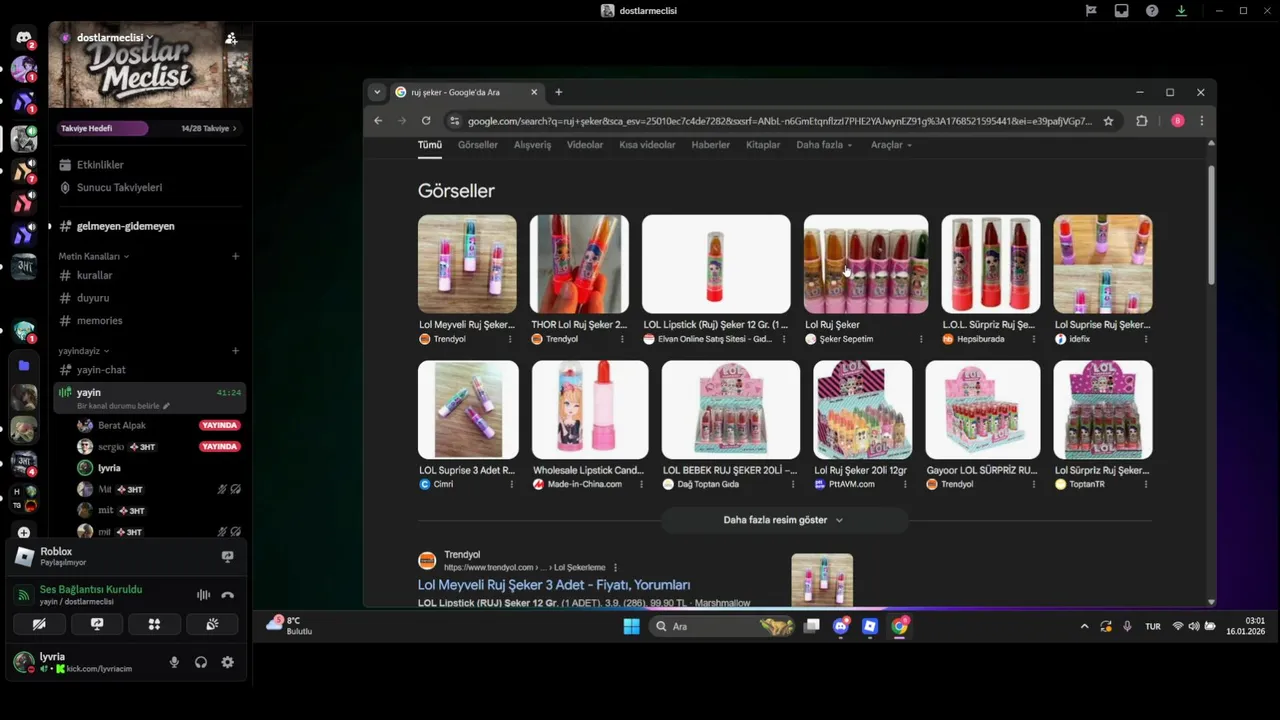
Task: Switch to Haberler search tab
Action: (711, 145)
